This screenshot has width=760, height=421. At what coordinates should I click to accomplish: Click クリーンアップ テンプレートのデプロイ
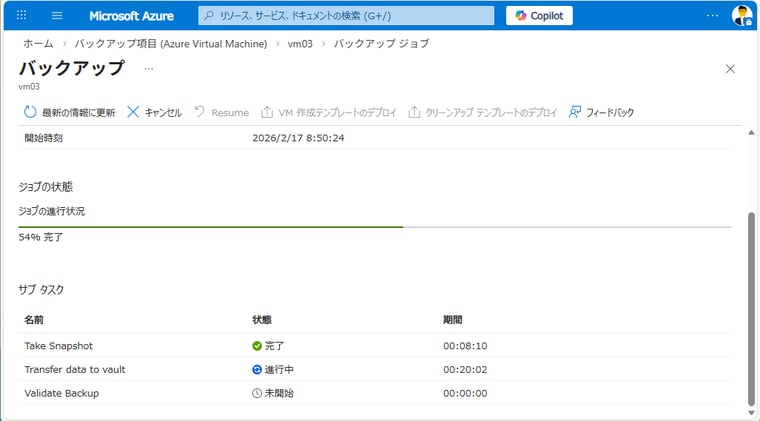pos(491,112)
